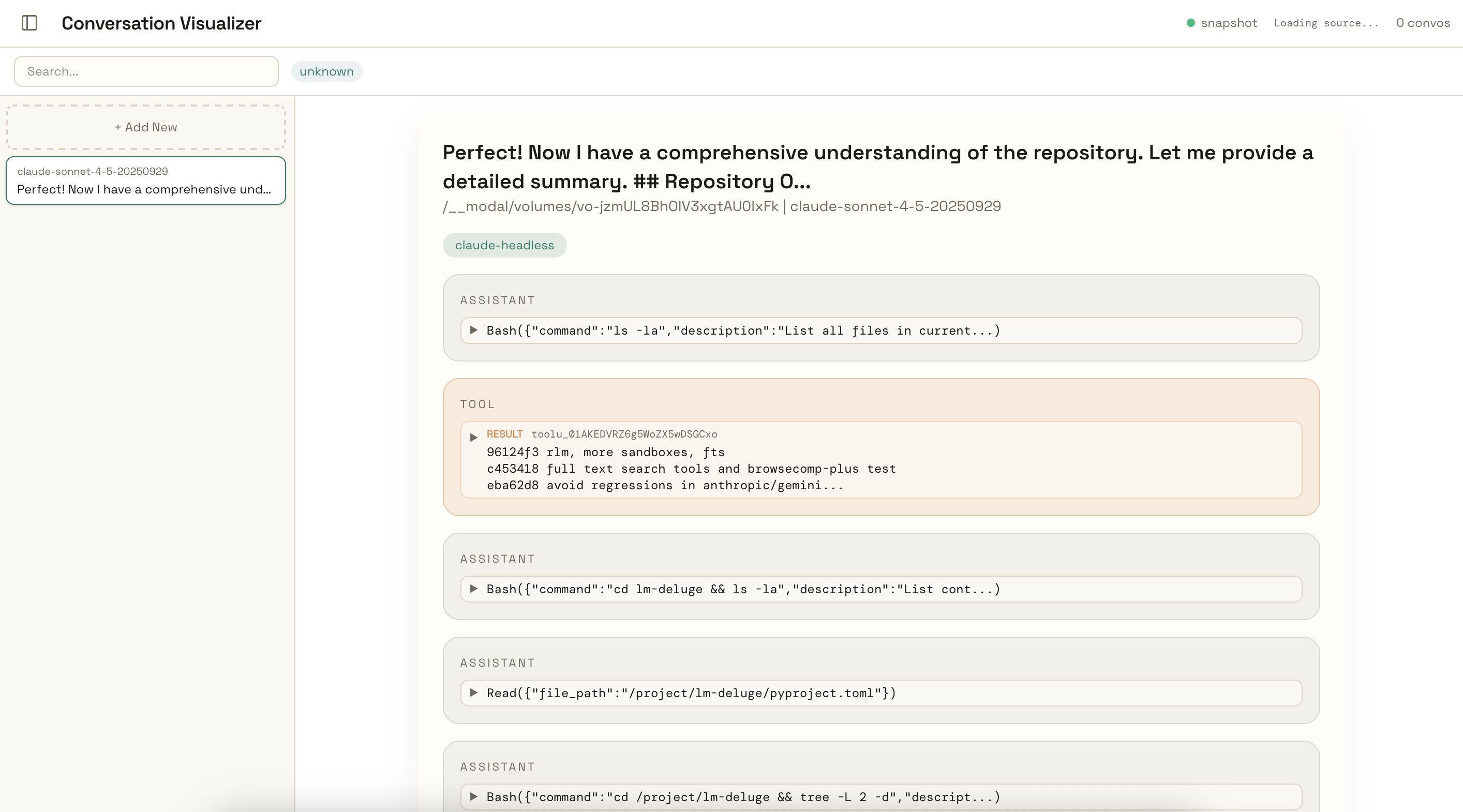Click the 'Loading source...' status text
The width and height of the screenshot is (1463, 812).
(x=1325, y=23)
